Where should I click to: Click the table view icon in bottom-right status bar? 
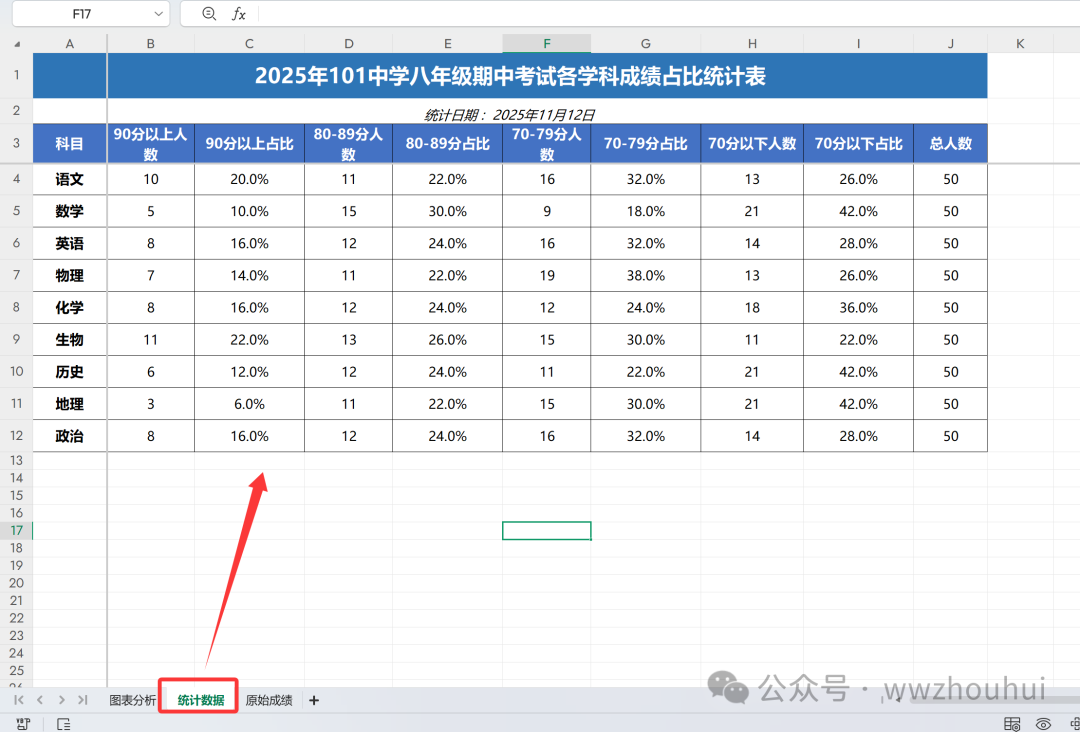(1012, 723)
